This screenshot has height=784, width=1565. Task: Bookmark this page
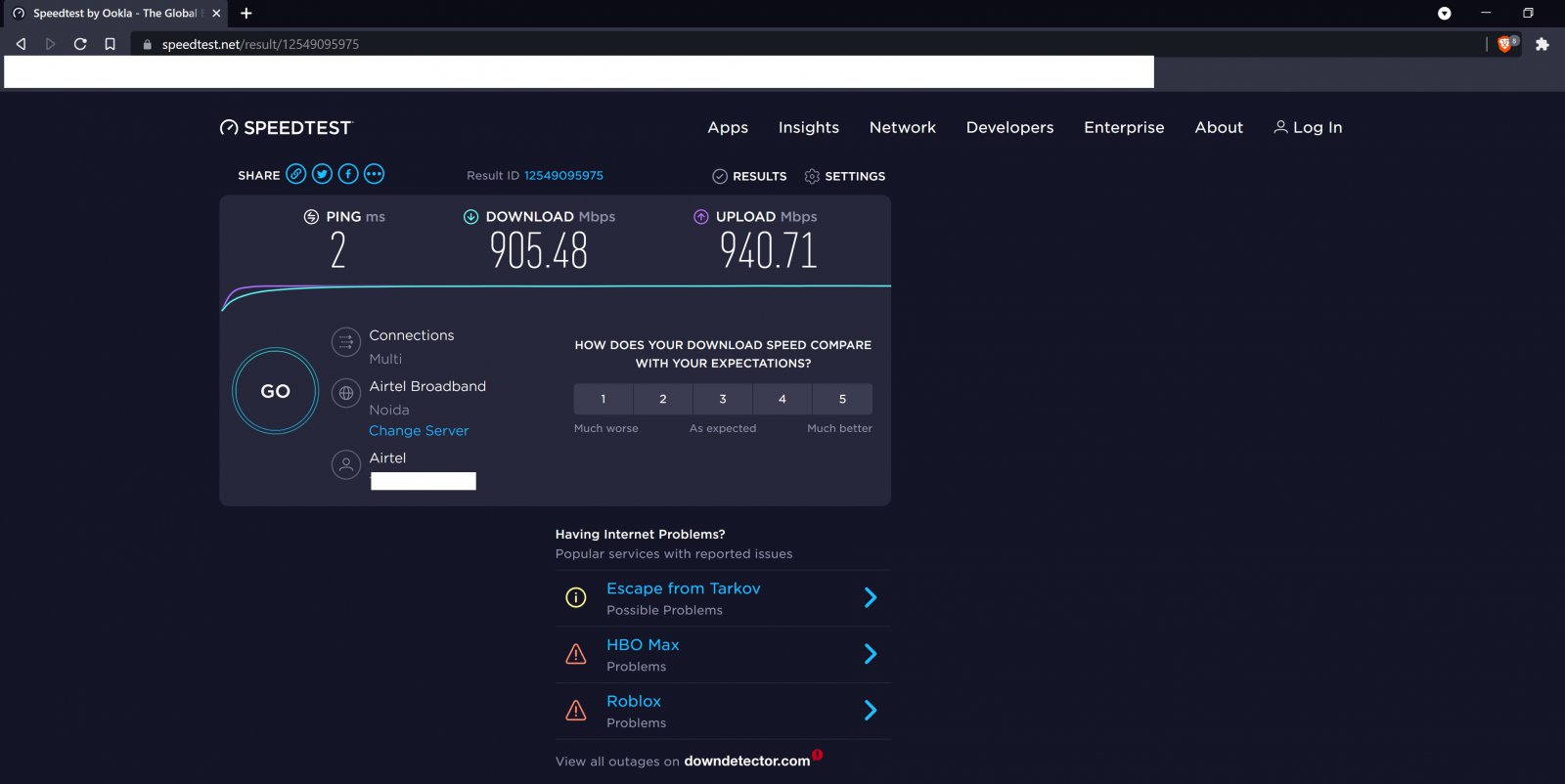tap(110, 44)
